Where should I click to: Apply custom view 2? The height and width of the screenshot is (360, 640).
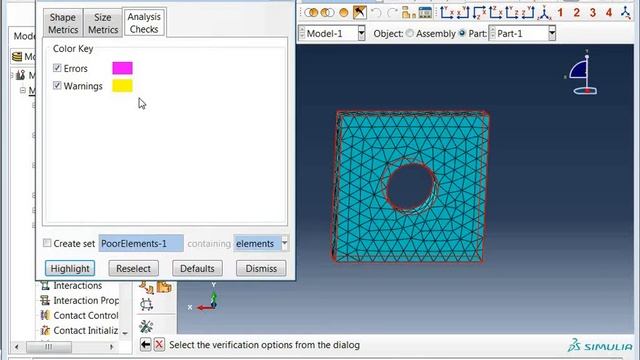576,13
